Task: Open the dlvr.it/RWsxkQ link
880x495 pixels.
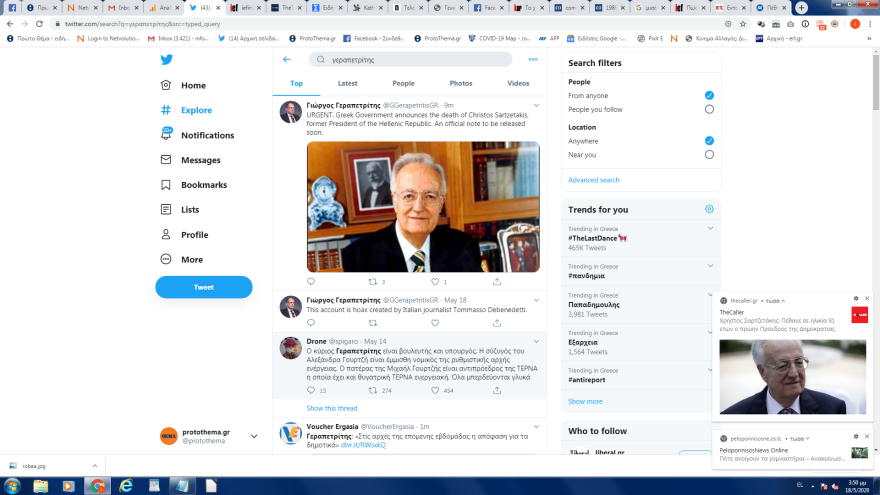Action: point(363,445)
